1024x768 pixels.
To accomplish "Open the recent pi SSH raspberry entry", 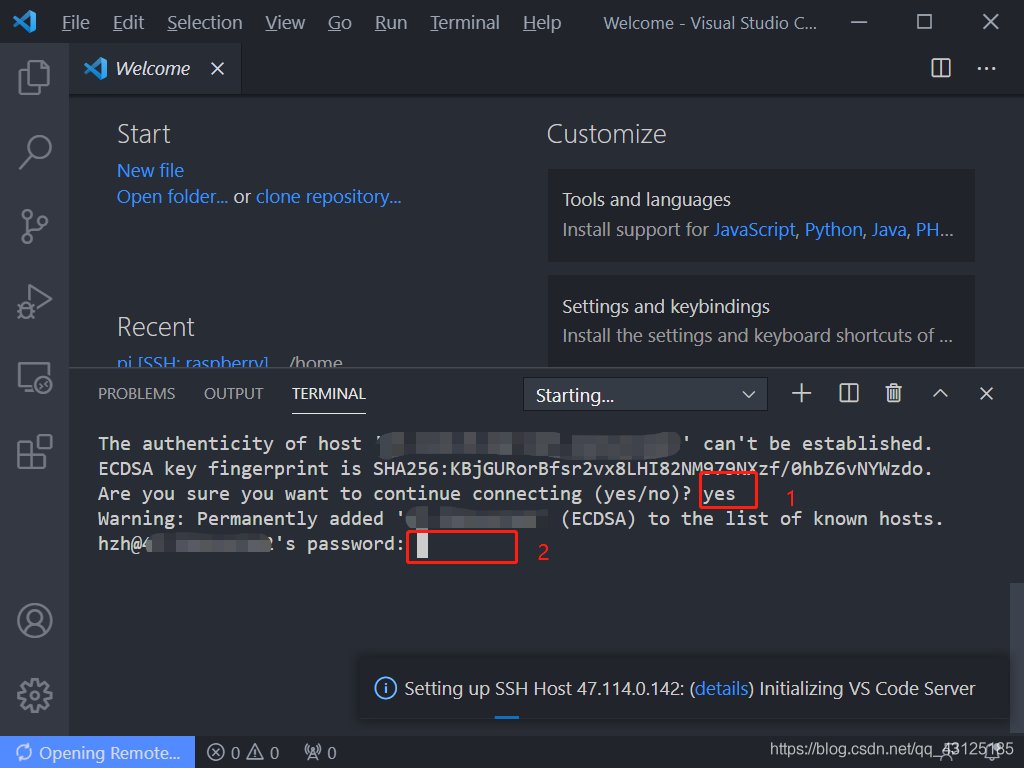I will click(193, 361).
